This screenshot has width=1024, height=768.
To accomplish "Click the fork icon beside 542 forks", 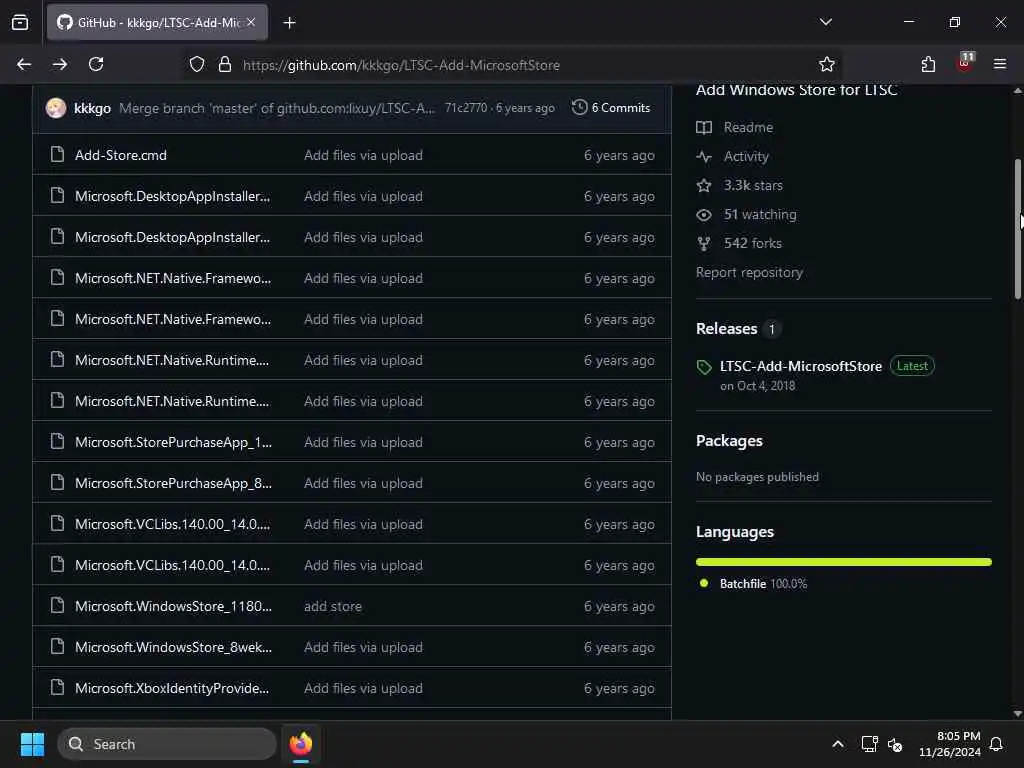I will (703, 244).
